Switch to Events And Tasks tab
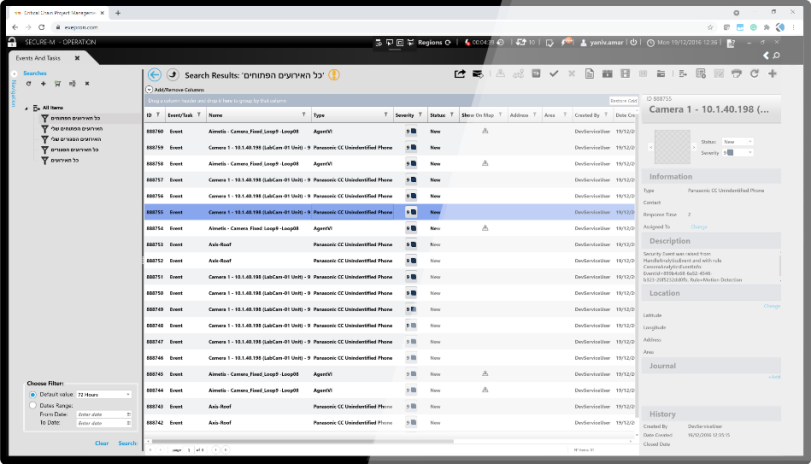Viewport: 811px width, 464px height. pyautogui.click(x=38, y=58)
